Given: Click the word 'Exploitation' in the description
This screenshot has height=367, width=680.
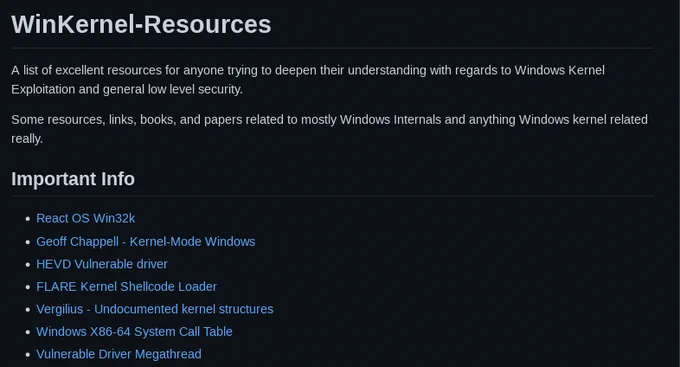Looking at the screenshot, I should click(43, 89).
